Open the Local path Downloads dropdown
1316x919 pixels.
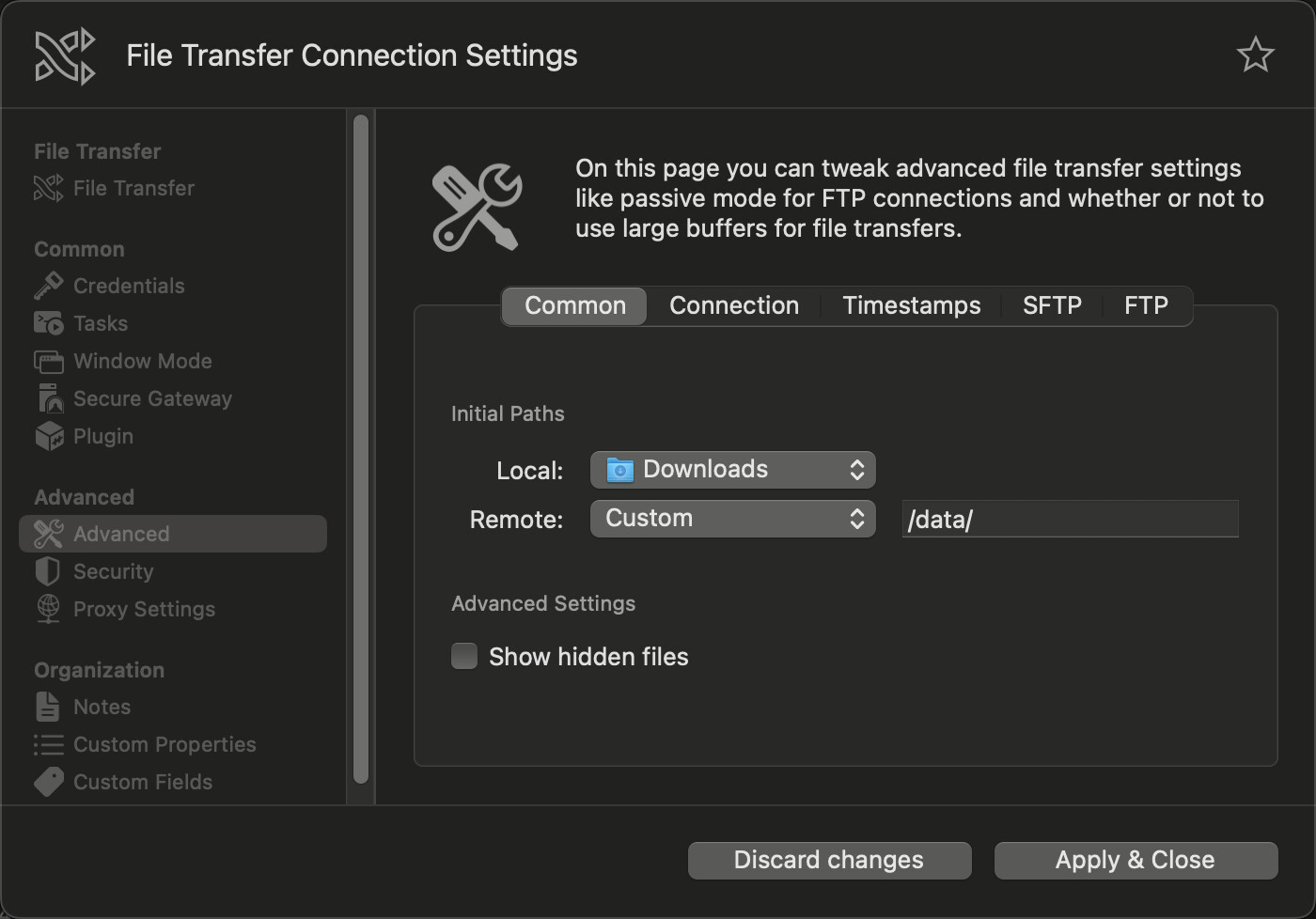[x=732, y=470]
